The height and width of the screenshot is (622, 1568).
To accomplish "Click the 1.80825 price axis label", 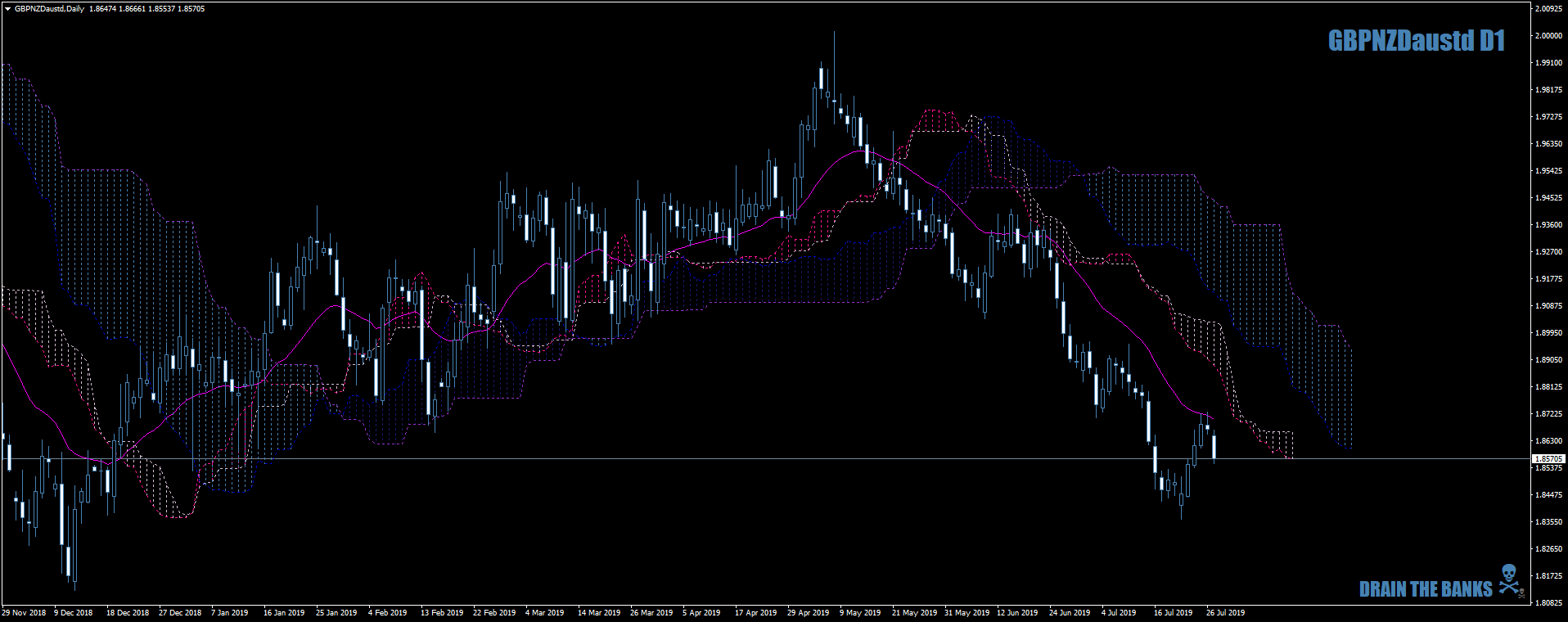I will (1548, 603).
